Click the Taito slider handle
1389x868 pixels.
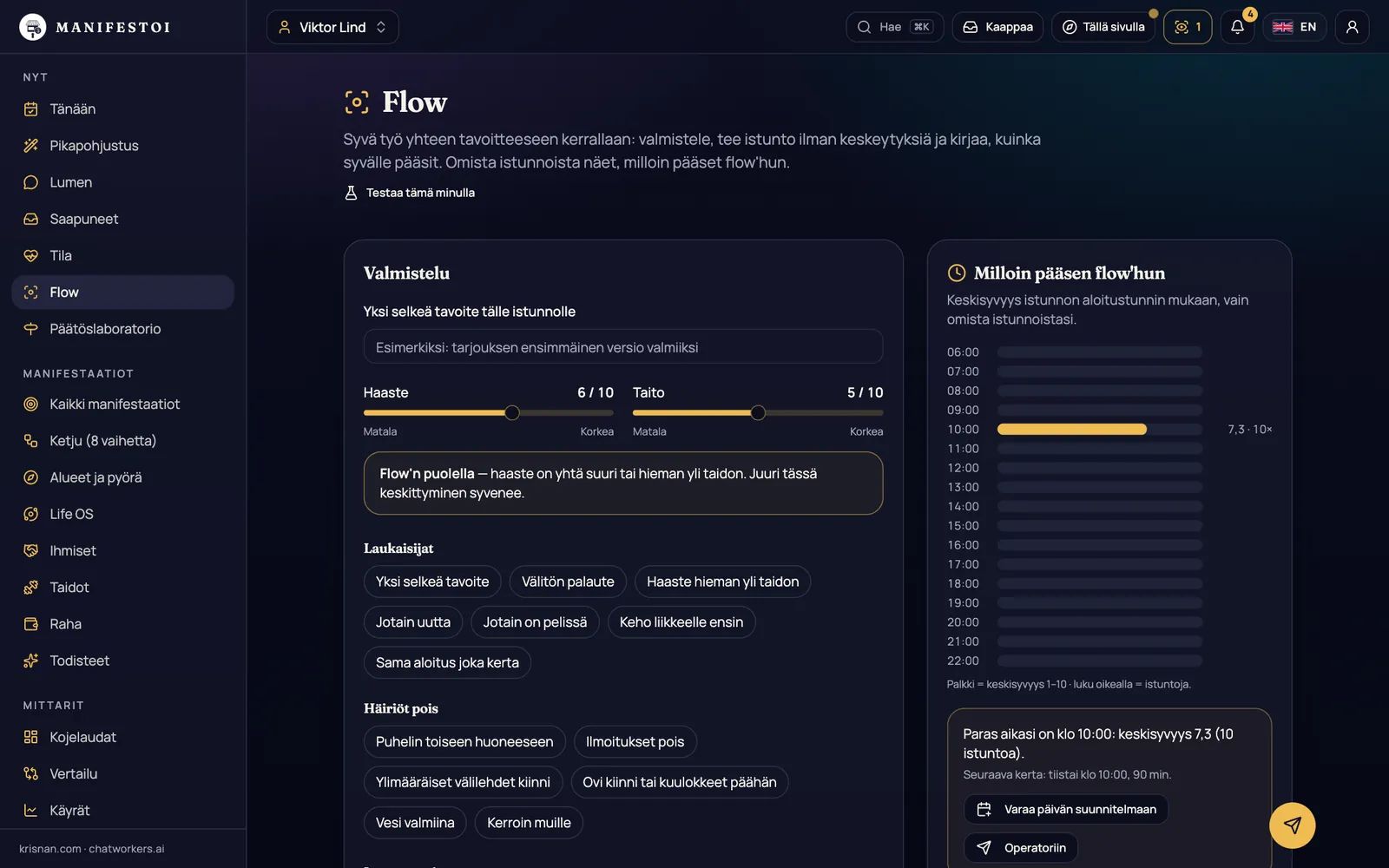point(758,413)
